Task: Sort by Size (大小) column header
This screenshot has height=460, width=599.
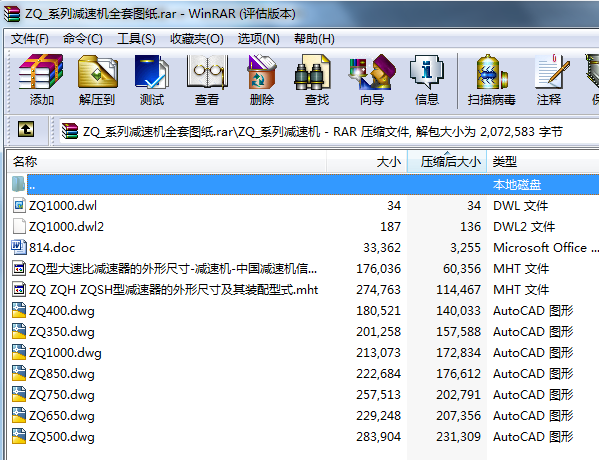Action: pyautogui.click(x=367, y=161)
